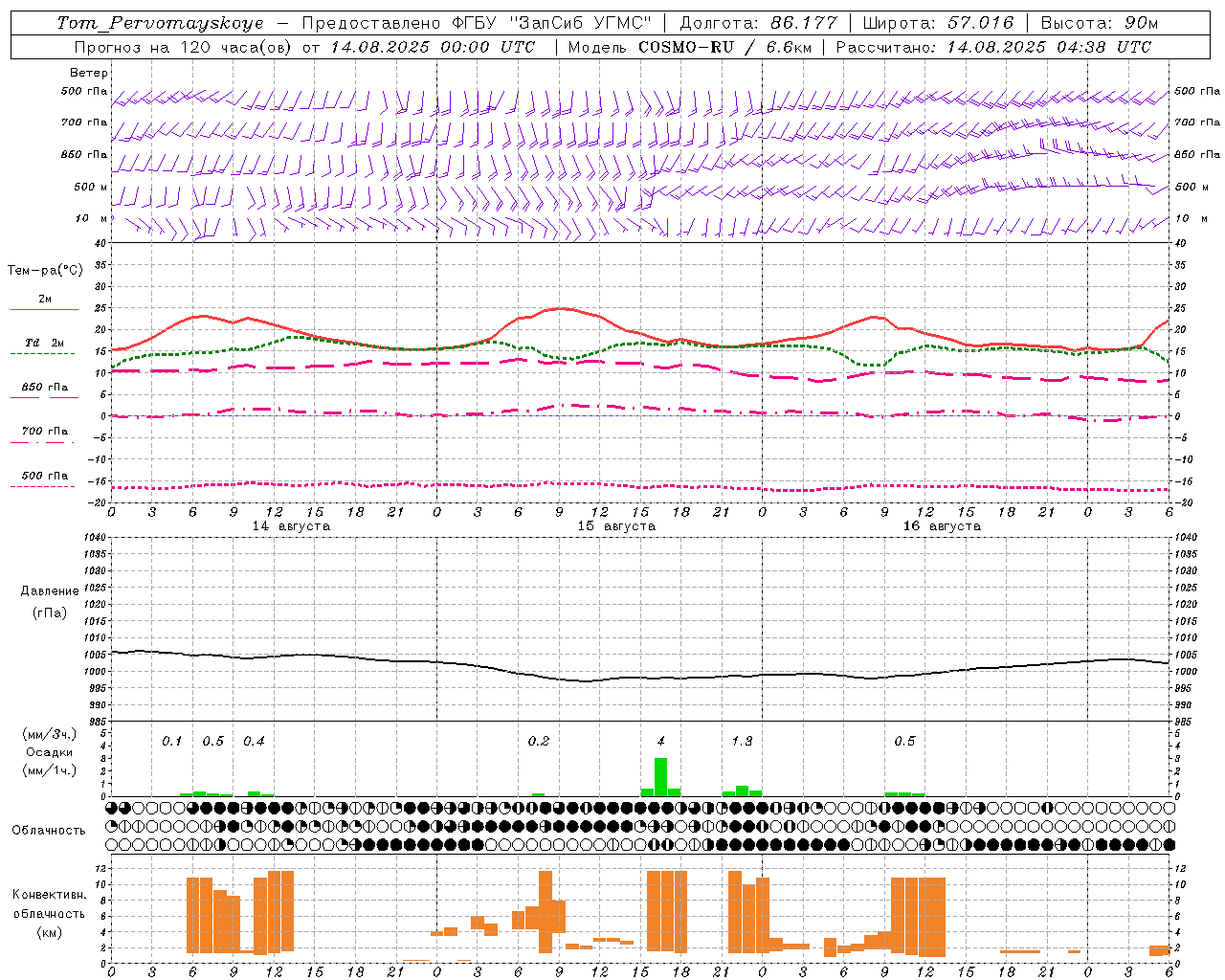Click the solid red line sample under 2м
1225x980 pixels.
point(44,309)
